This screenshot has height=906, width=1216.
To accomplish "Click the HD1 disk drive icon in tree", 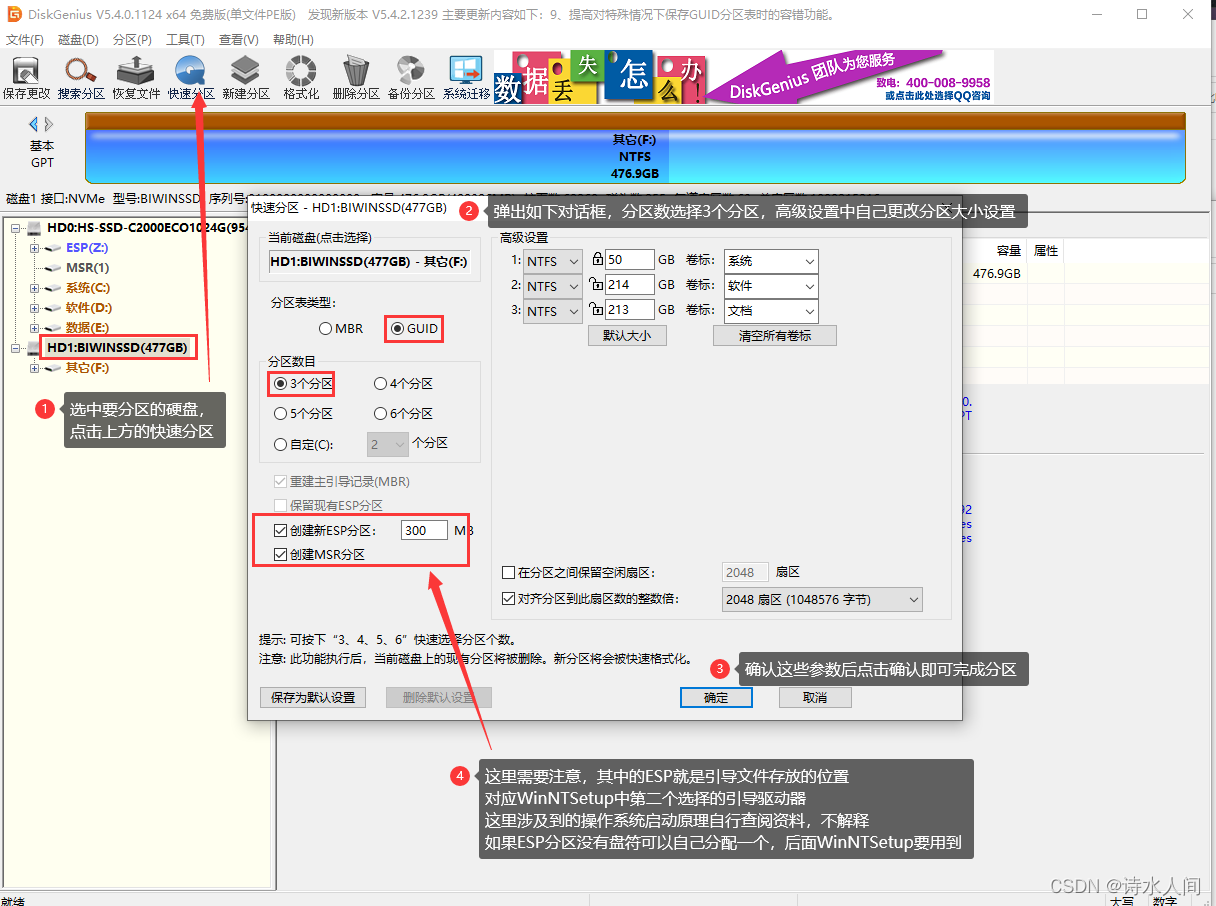I will tap(35, 348).
